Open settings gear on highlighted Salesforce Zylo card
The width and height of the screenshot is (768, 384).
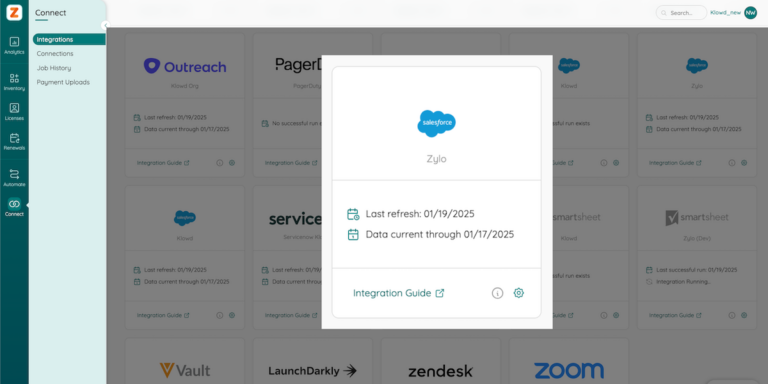[519, 293]
